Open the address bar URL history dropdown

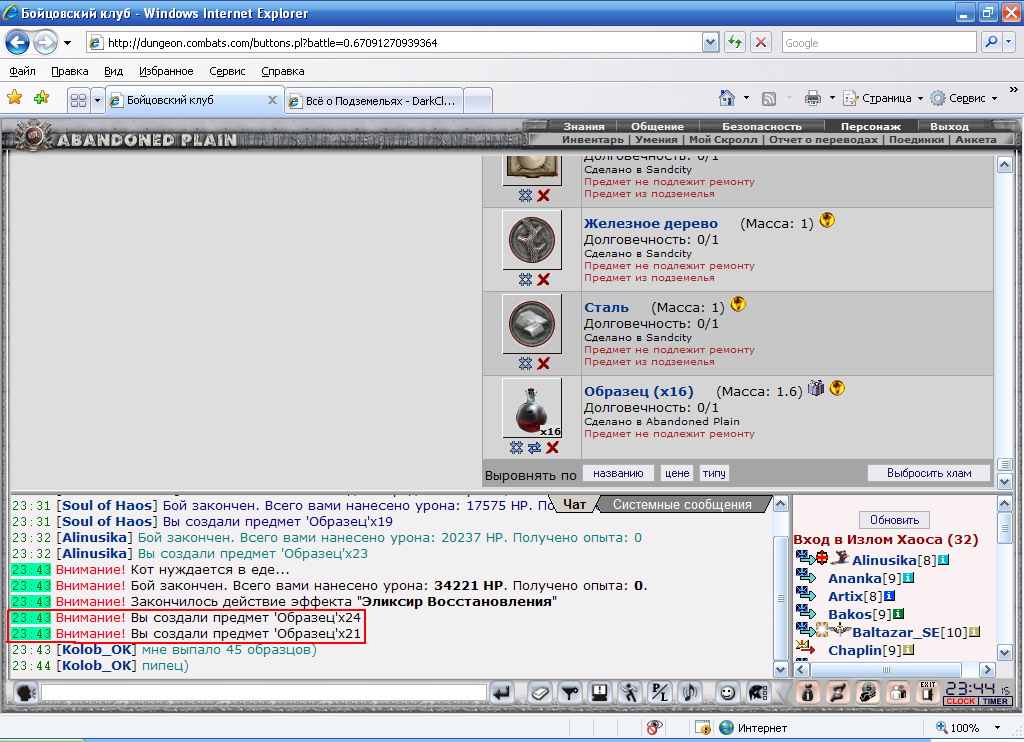coord(711,42)
